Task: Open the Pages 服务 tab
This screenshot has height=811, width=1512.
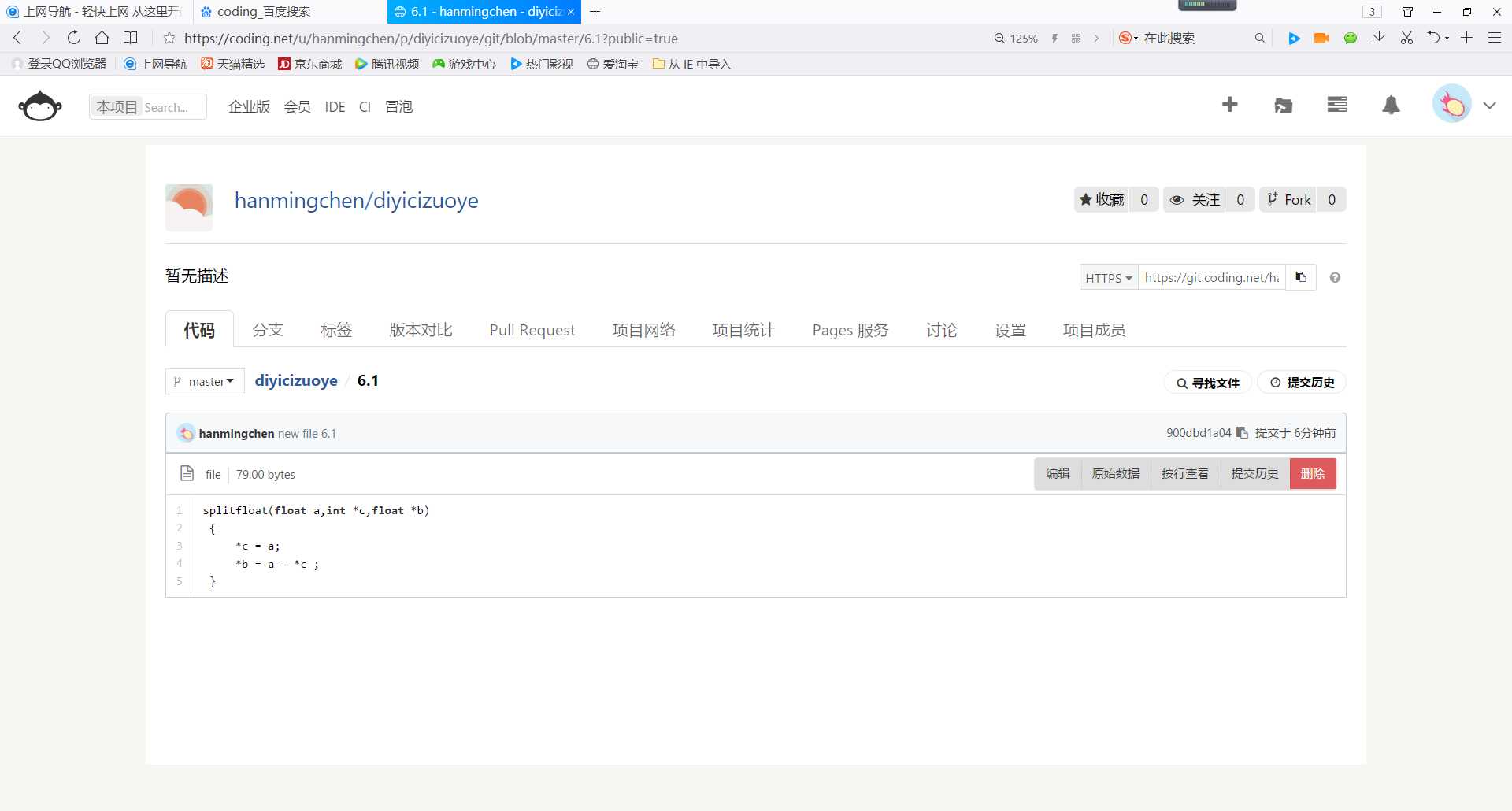Action: click(x=850, y=329)
